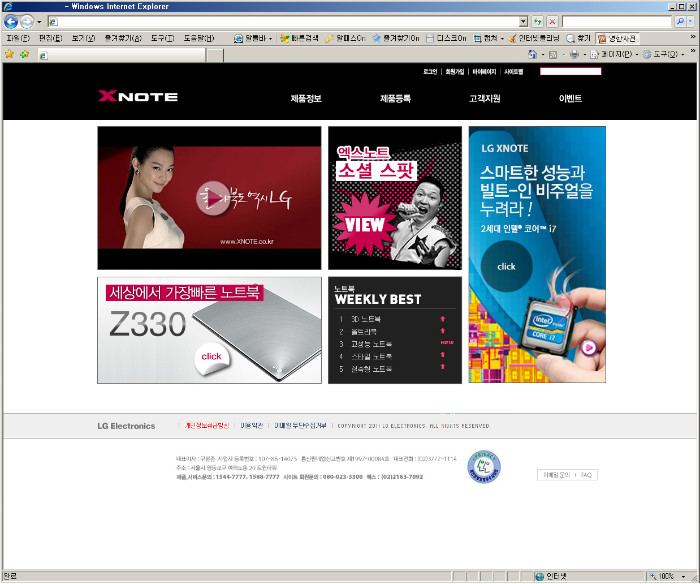
Task: Click the 즐겨찾기On star toolbar button
Action: coord(396,38)
